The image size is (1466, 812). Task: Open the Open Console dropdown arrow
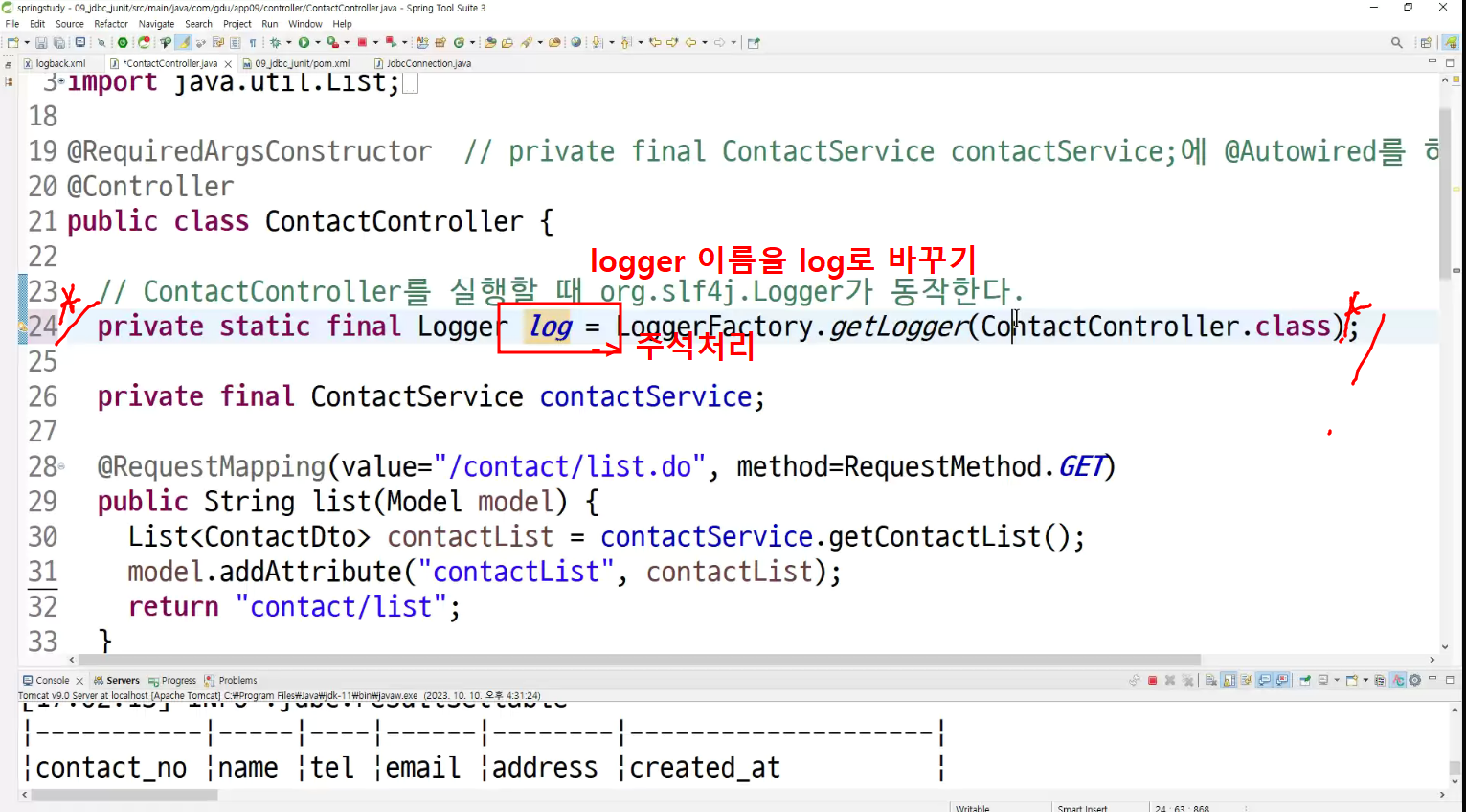pos(1365,680)
